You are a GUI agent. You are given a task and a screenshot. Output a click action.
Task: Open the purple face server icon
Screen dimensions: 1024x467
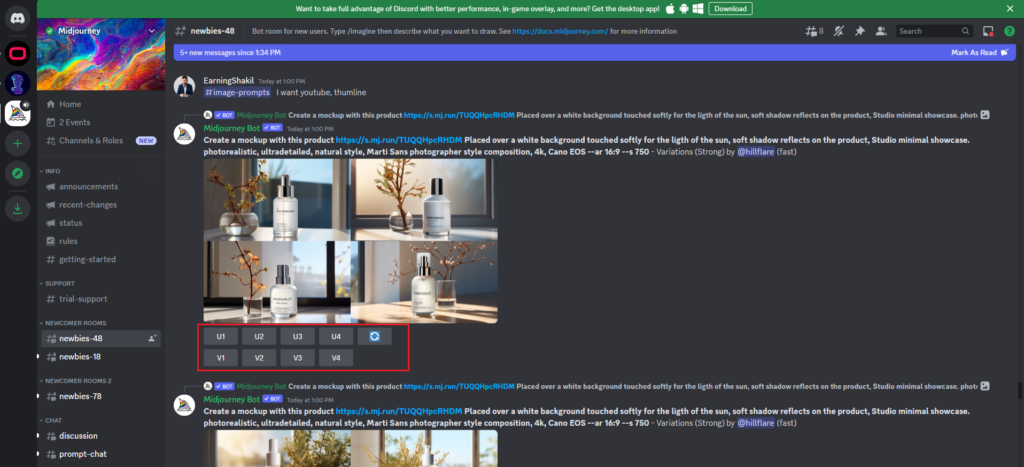tap(18, 84)
